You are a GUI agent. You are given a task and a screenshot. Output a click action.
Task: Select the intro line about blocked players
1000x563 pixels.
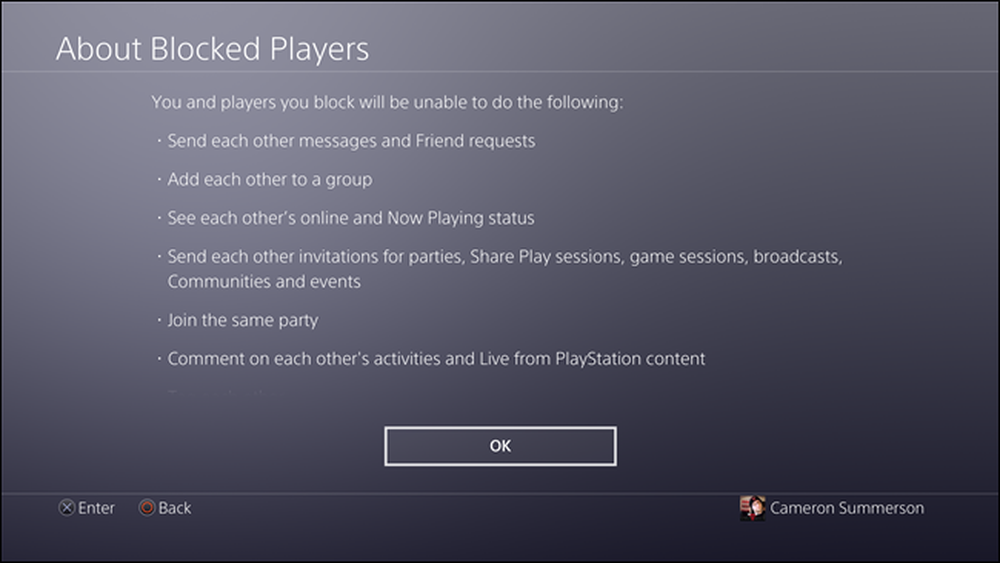(x=387, y=102)
